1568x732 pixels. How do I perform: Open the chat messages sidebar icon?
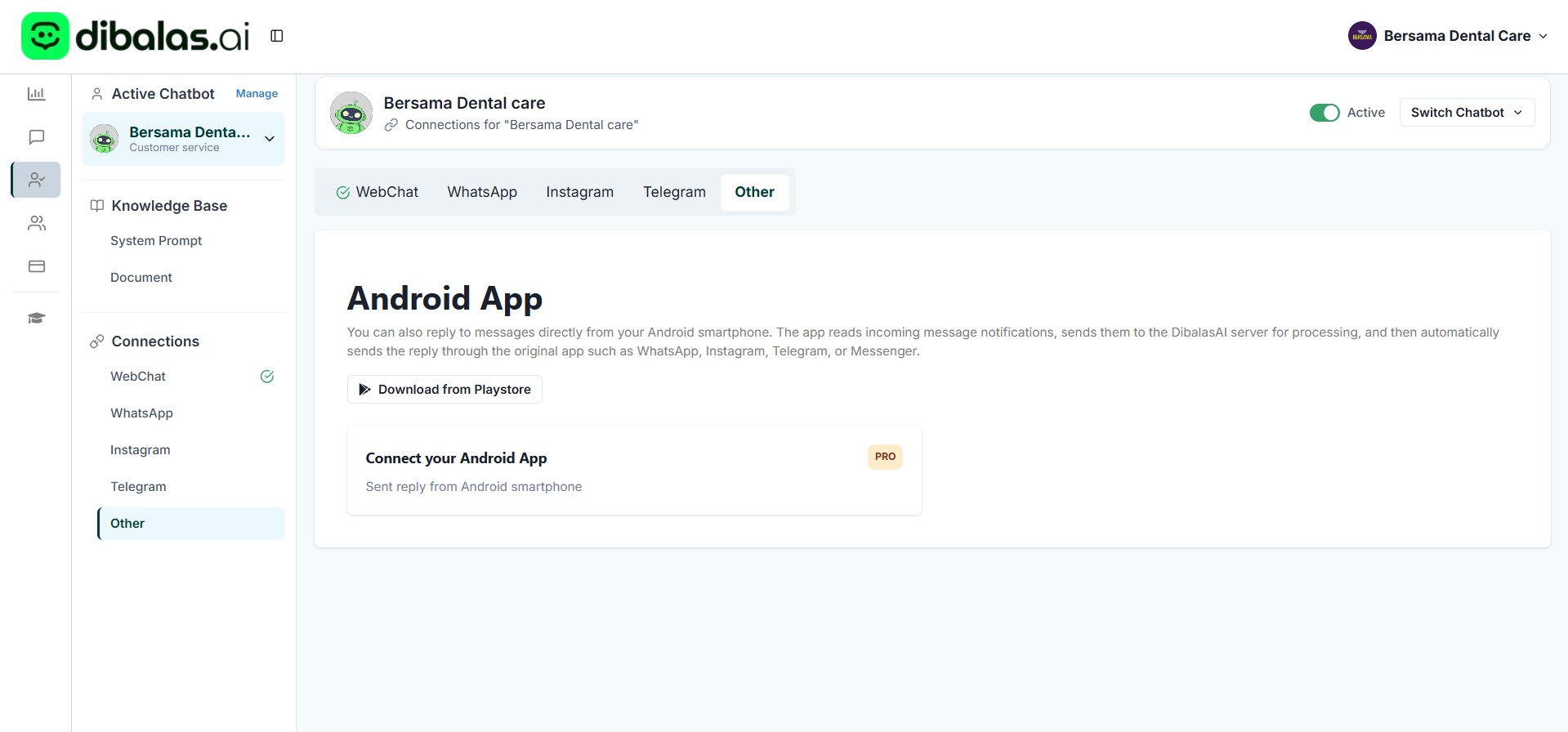click(x=36, y=137)
